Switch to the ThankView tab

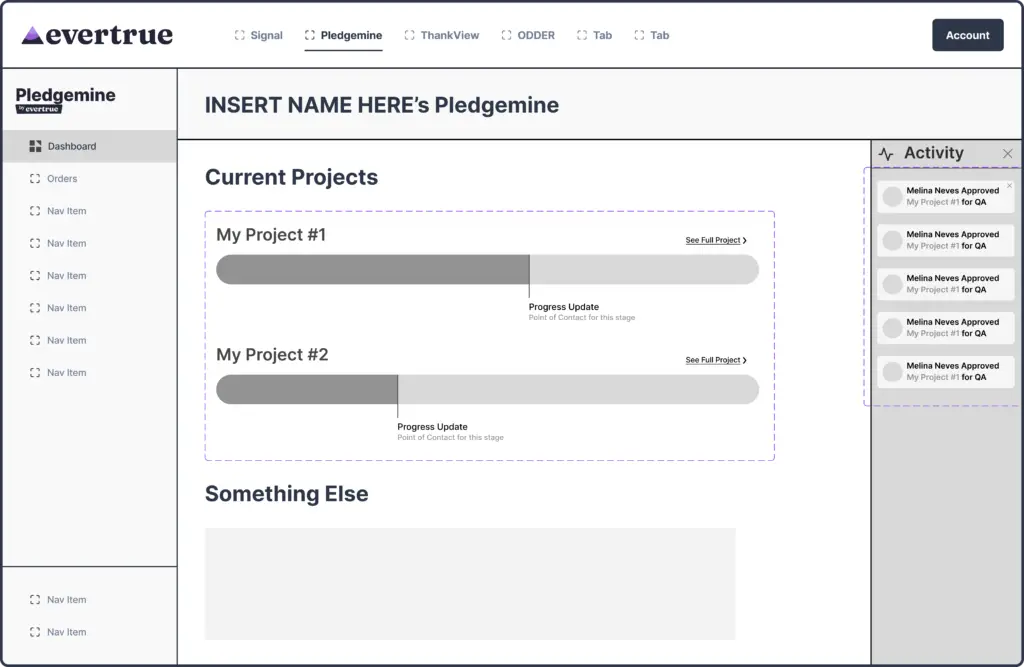[x=441, y=35]
